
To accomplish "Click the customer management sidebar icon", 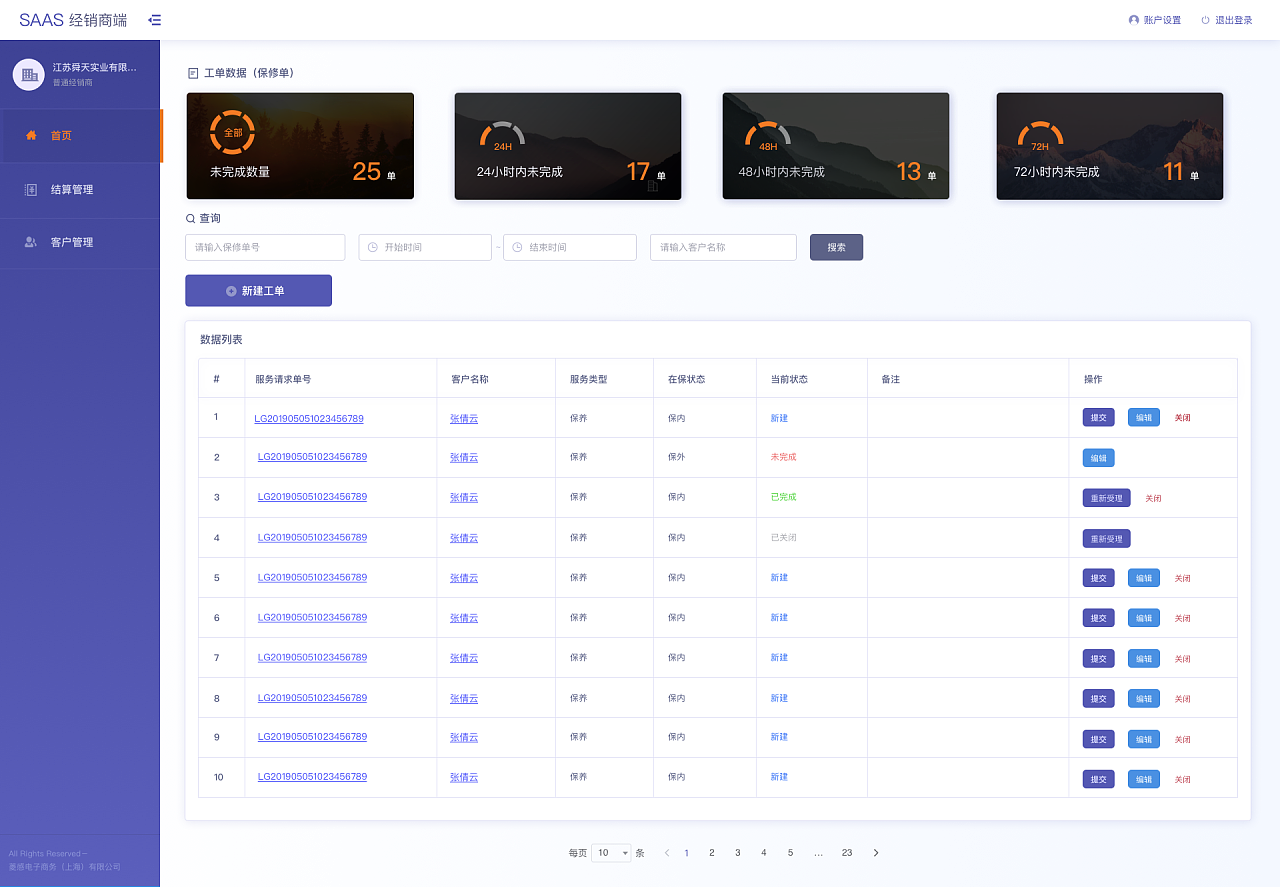I will 31,242.
